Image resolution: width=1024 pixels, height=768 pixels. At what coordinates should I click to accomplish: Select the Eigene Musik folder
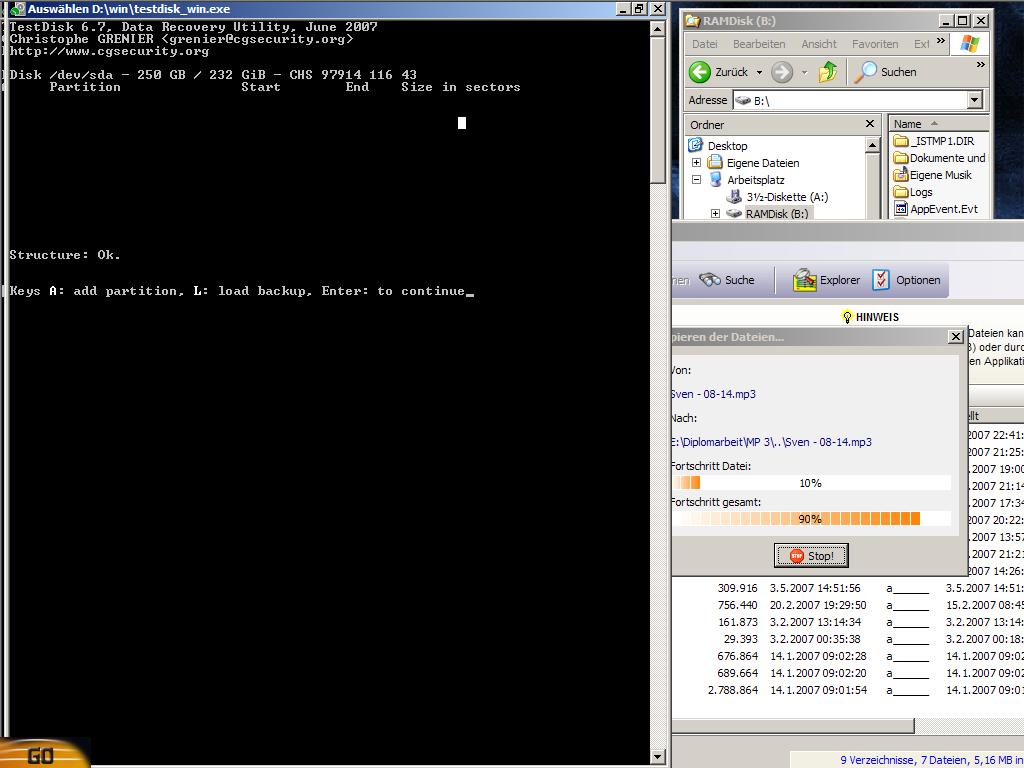(933, 175)
